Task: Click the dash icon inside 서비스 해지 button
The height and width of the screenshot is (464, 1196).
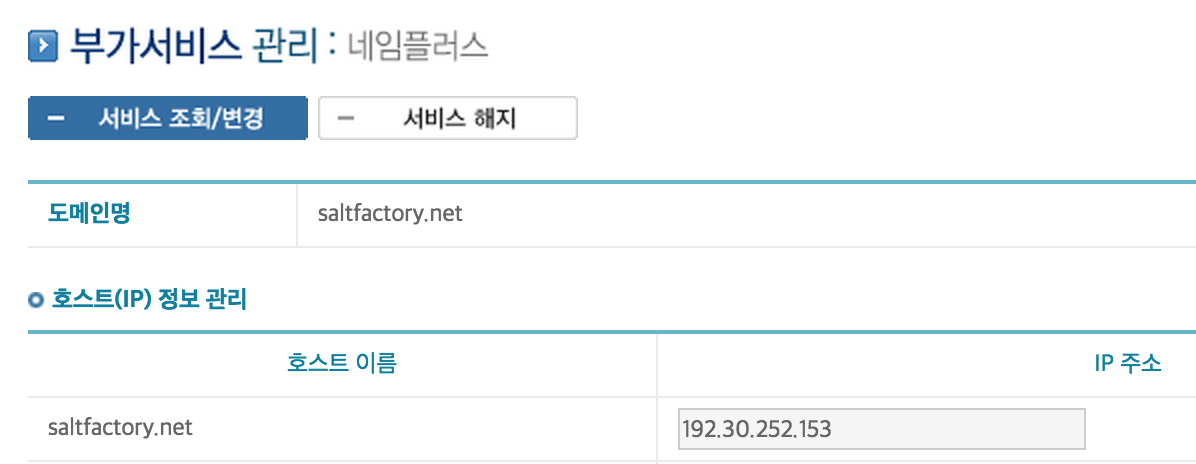Action: tap(346, 119)
